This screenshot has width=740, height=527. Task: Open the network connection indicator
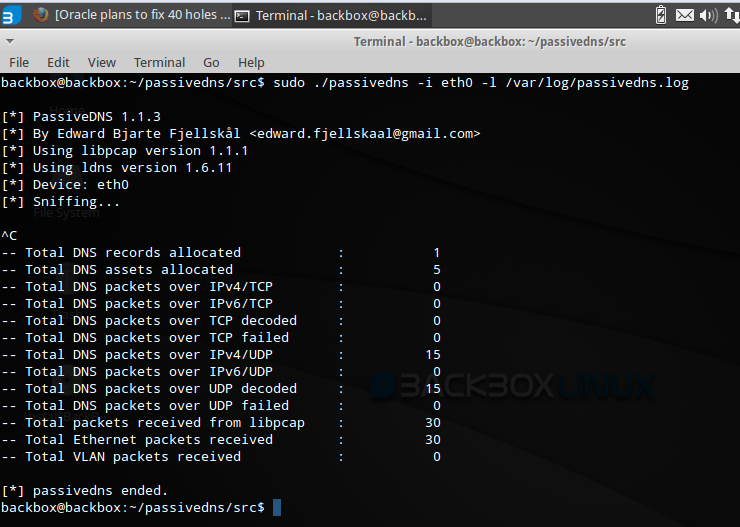click(732, 16)
